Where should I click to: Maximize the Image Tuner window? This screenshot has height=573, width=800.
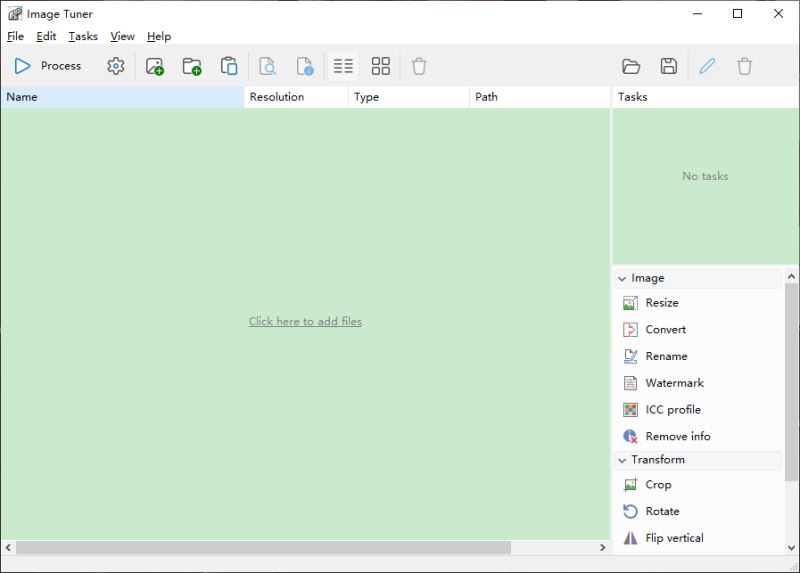[737, 14]
